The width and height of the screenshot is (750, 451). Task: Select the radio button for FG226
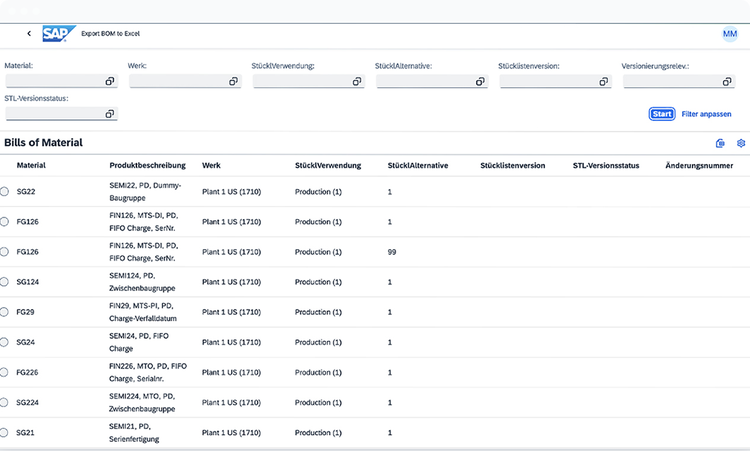click(x=4, y=372)
